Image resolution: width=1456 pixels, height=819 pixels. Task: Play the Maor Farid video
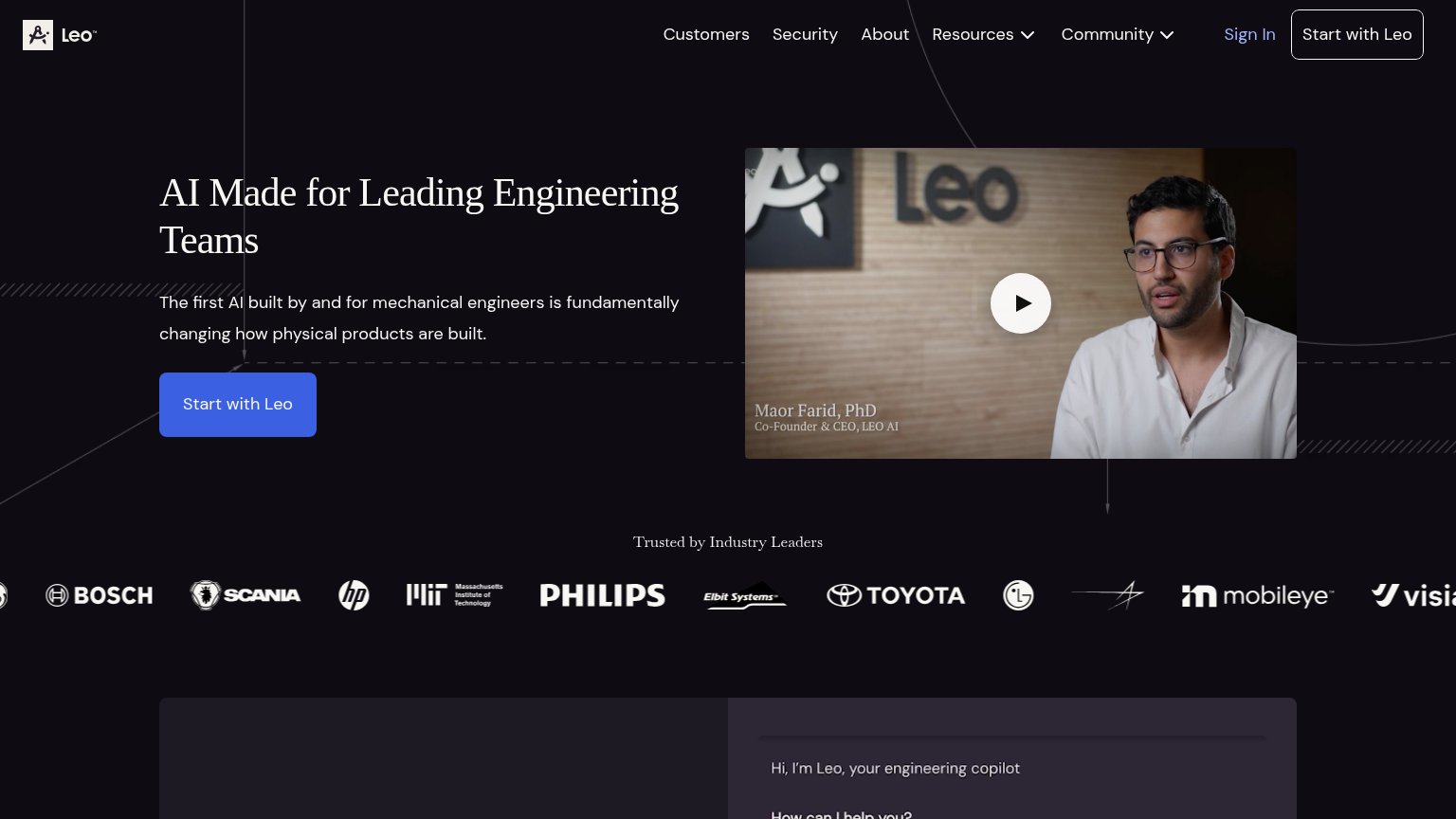pyautogui.click(x=1021, y=303)
